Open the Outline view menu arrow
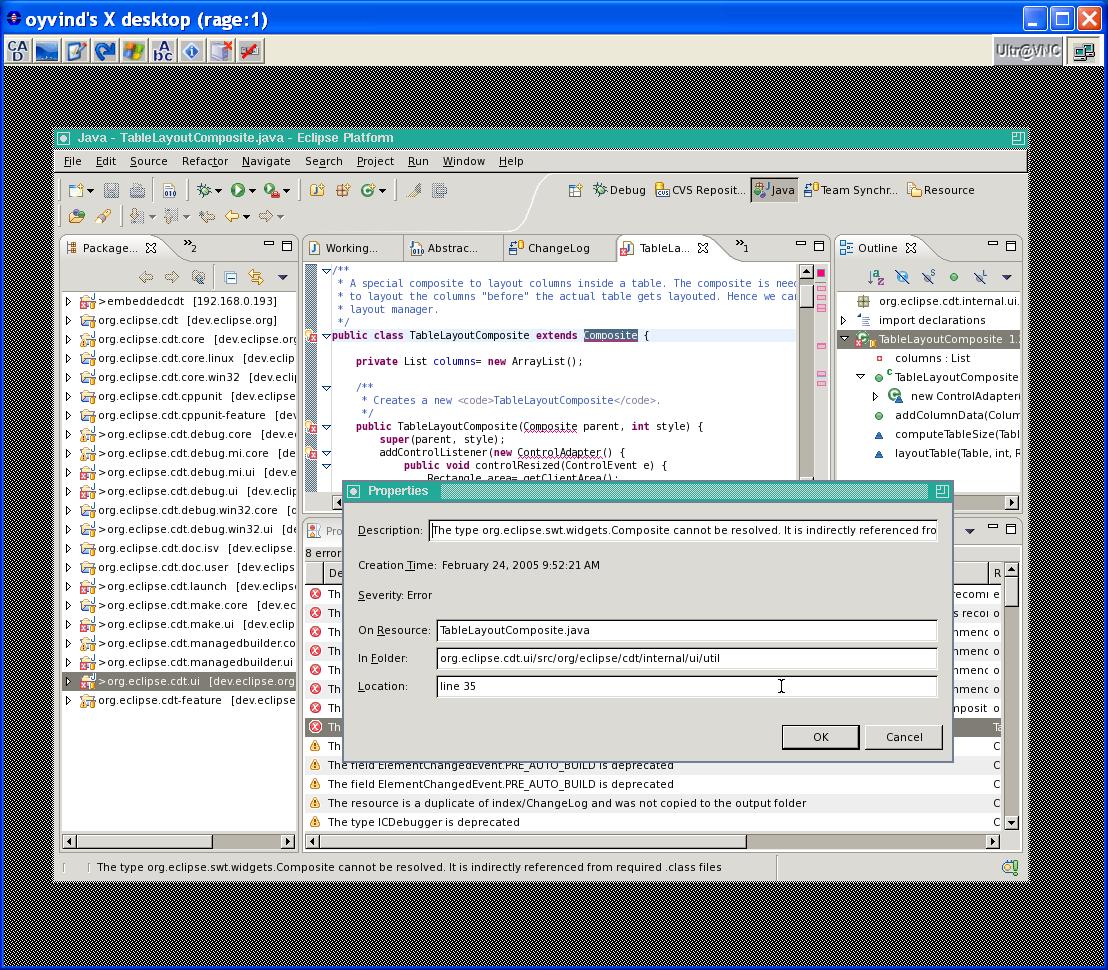This screenshot has height=970, width=1108. pos(1007,277)
